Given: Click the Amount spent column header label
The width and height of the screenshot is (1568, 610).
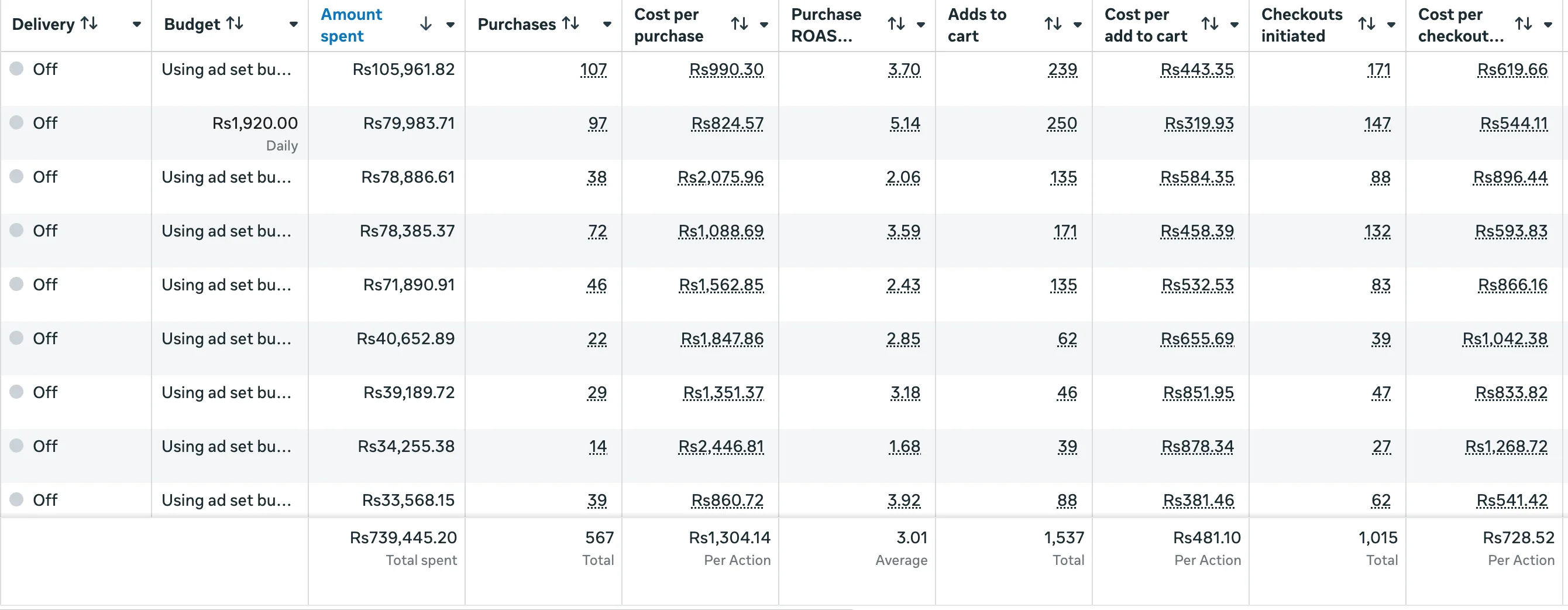Looking at the screenshot, I should [351, 25].
